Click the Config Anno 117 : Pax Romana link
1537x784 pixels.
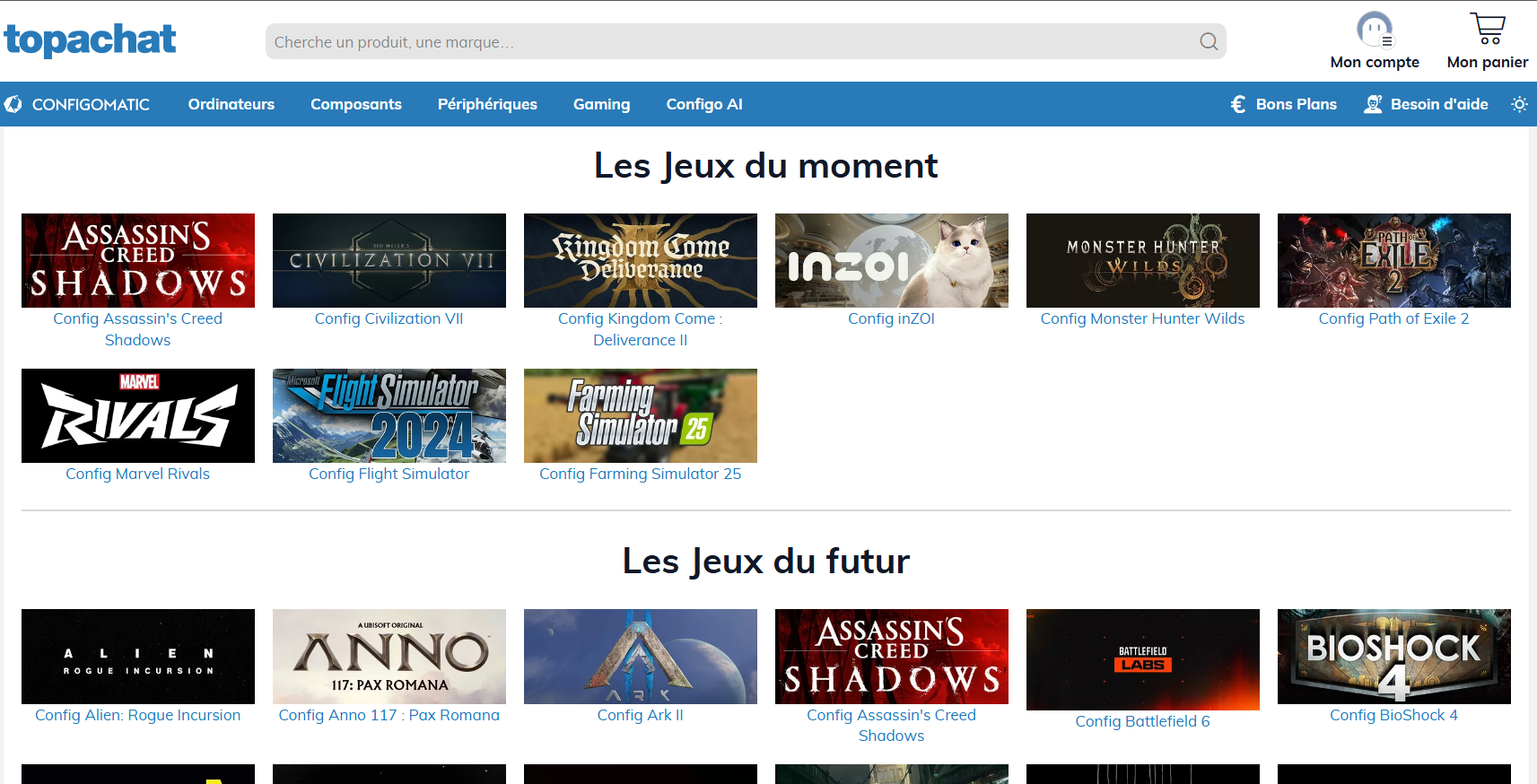click(x=389, y=715)
